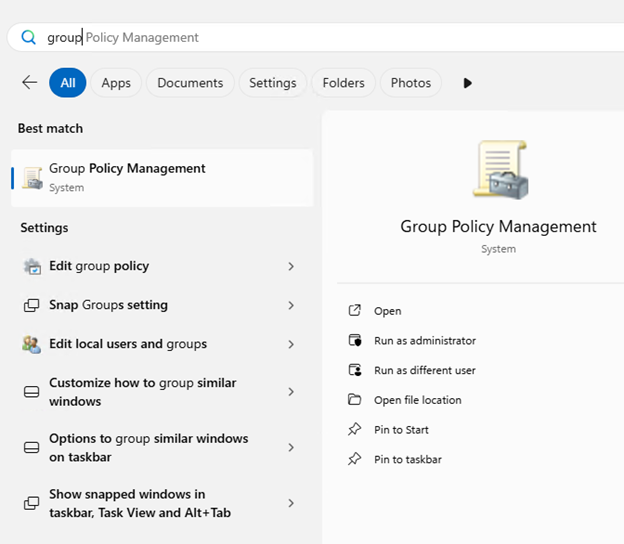Screen dimensions: 624x544
Task: Show more filter categories arrow
Action: pos(467,83)
